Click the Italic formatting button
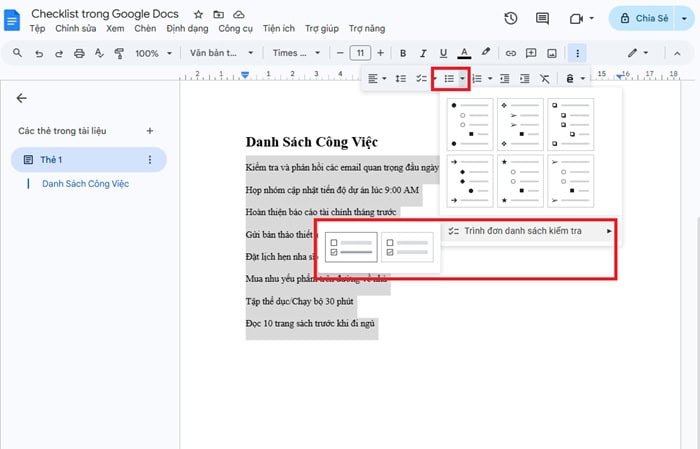Image resolution: width=700 pixels, height=449 pixels. (423, 53)
